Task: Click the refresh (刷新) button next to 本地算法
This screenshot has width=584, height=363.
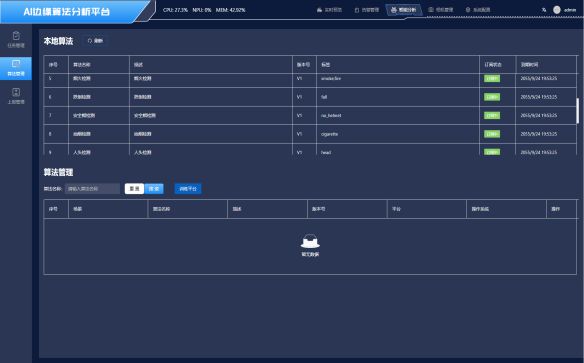Action: coord(95,41)
